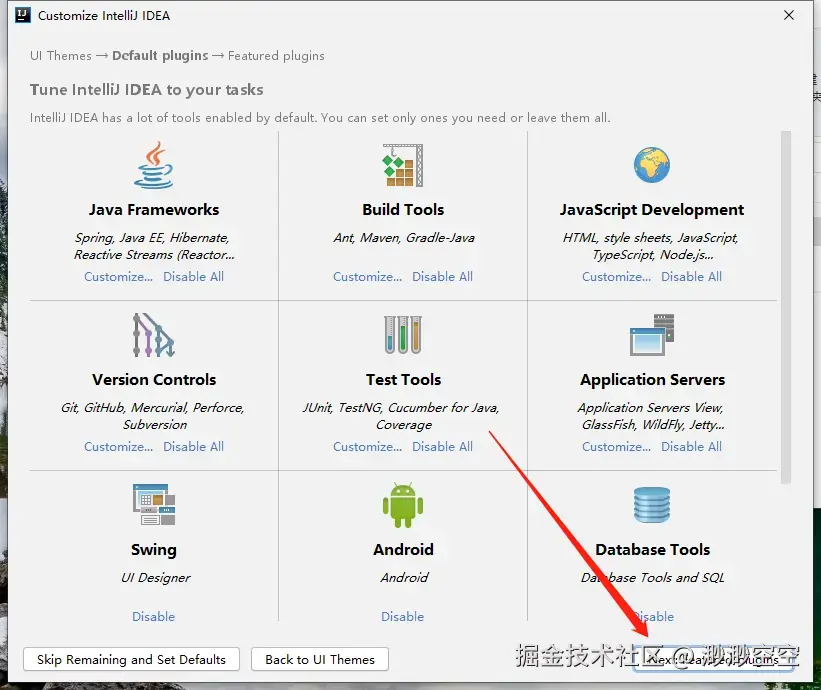Image resolution: width=821 pixels, height=690 pixels.
Task: Select Featured plugins breadcrumb step
Action: (x=276, y=55)
